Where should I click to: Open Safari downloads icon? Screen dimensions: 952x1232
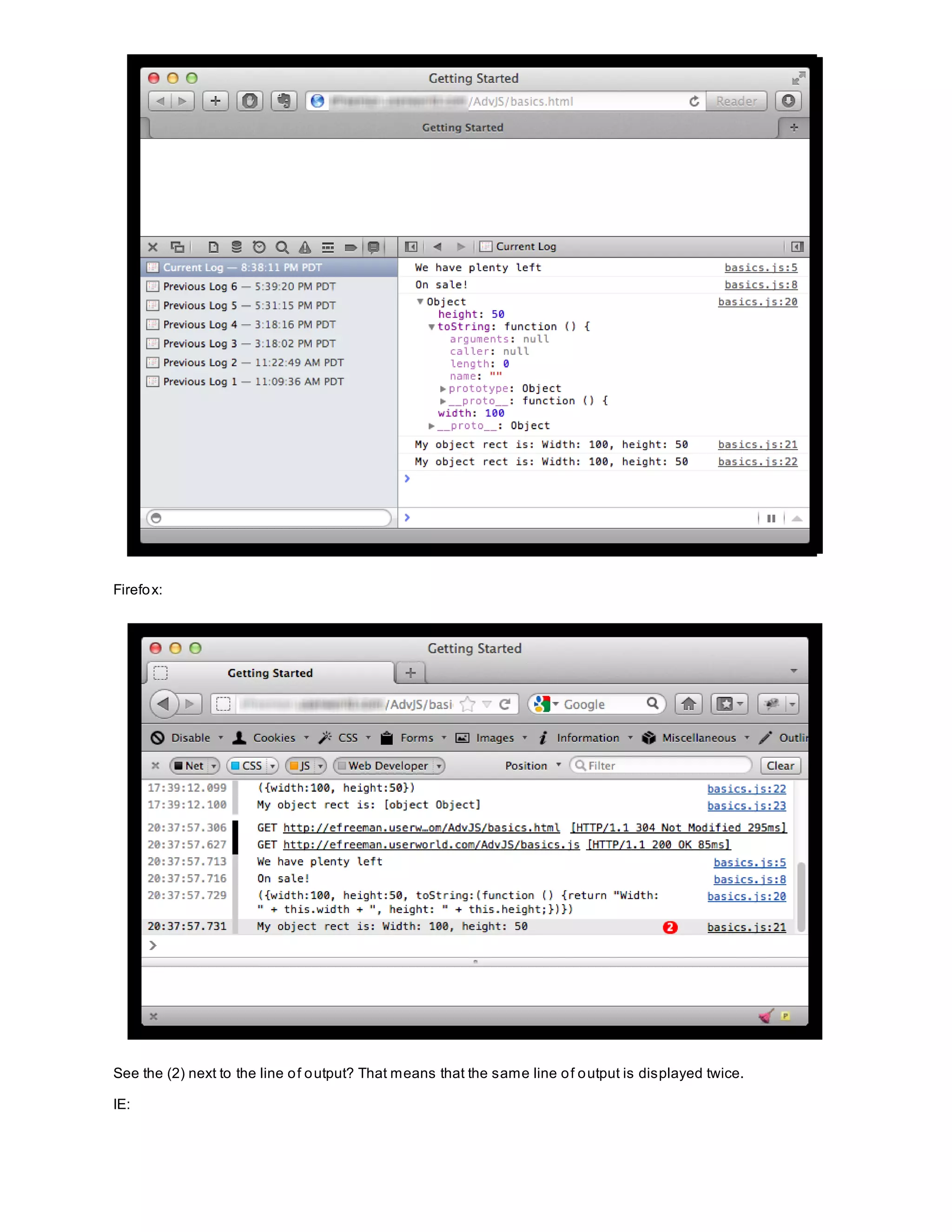pyautogui.click(x=788, y=101)
